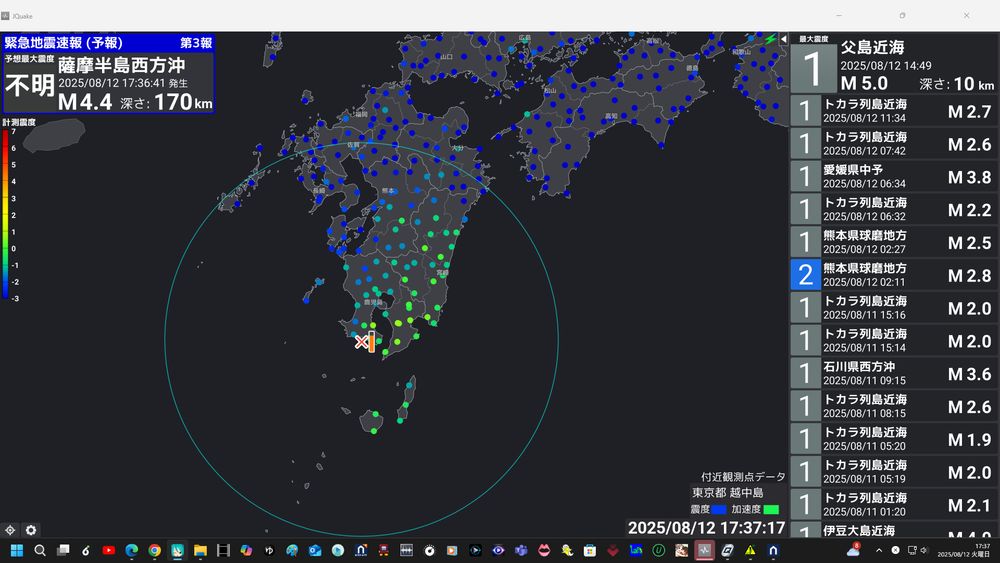Viewport: 1000px width, 563px height.
Task: Open the weather widget with red badge
Action: 853,550
